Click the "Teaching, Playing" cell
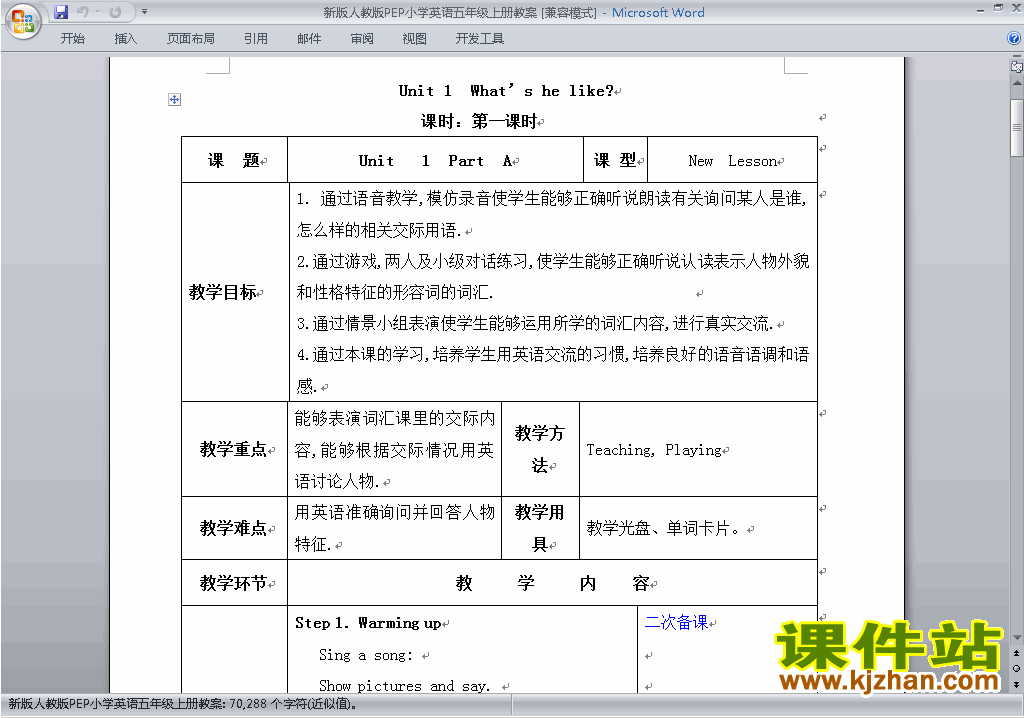This screenshot has height=718, width=1024. tap(699, 449)
